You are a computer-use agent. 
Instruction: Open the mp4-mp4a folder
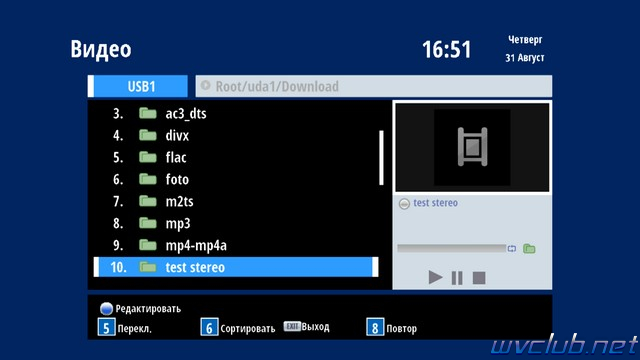coord(236,246)
